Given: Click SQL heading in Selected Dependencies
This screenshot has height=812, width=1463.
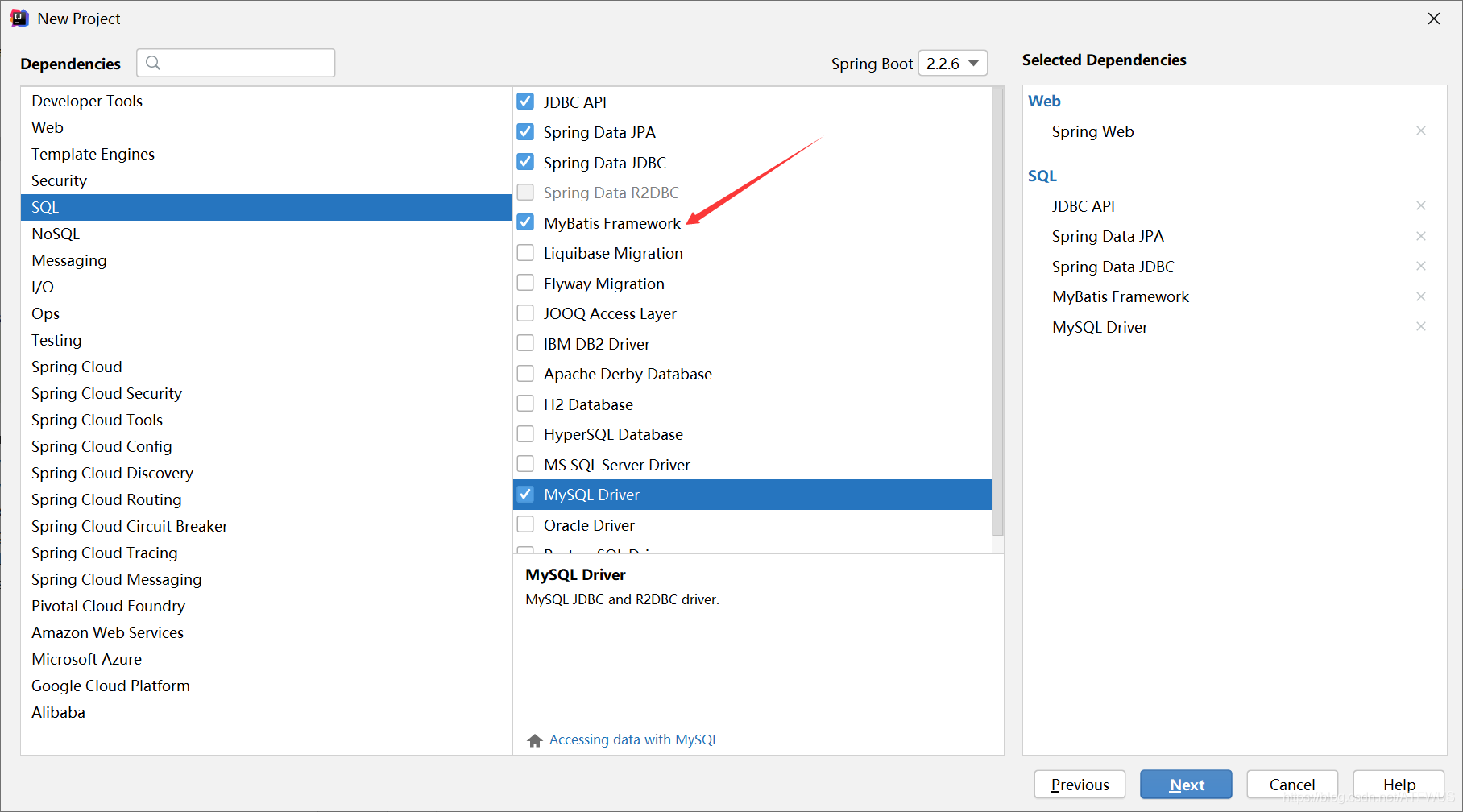Looking at the screenshot, I should tap(1042, 176).
